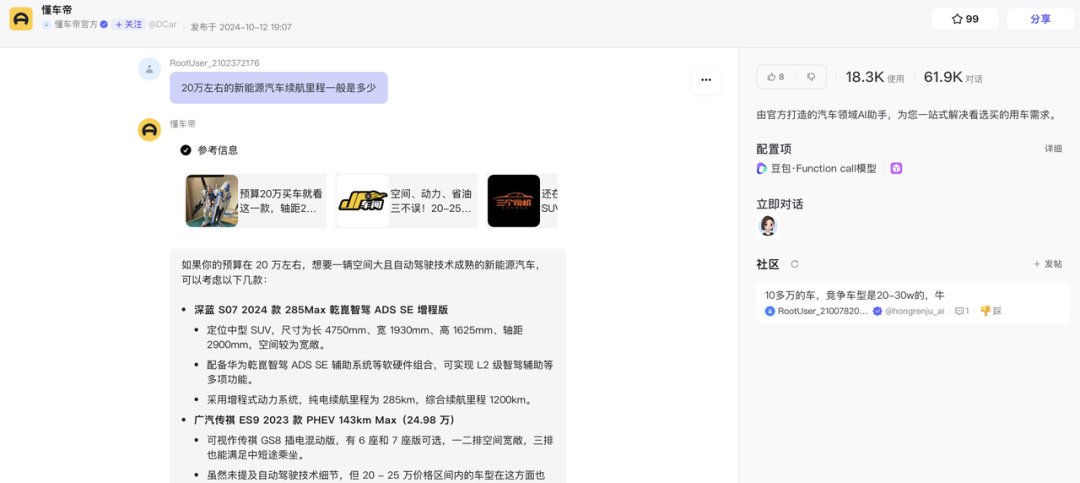This screenshot has height=483, width=1080.
Task: Click the 18.3K 使用 usage stat
Action: point(875,77)
